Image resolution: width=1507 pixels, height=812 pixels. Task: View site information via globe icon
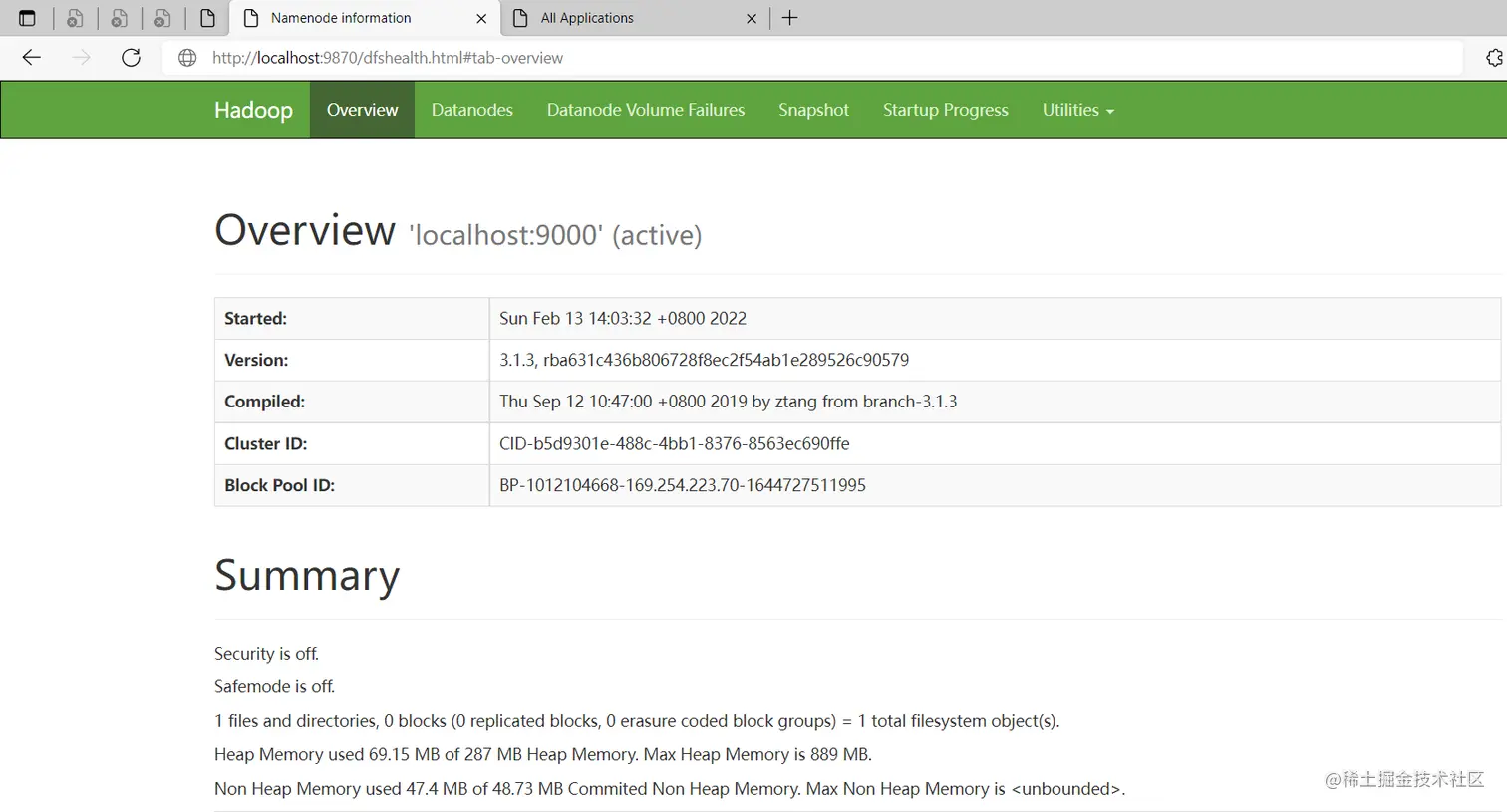[x=187, y=58]
